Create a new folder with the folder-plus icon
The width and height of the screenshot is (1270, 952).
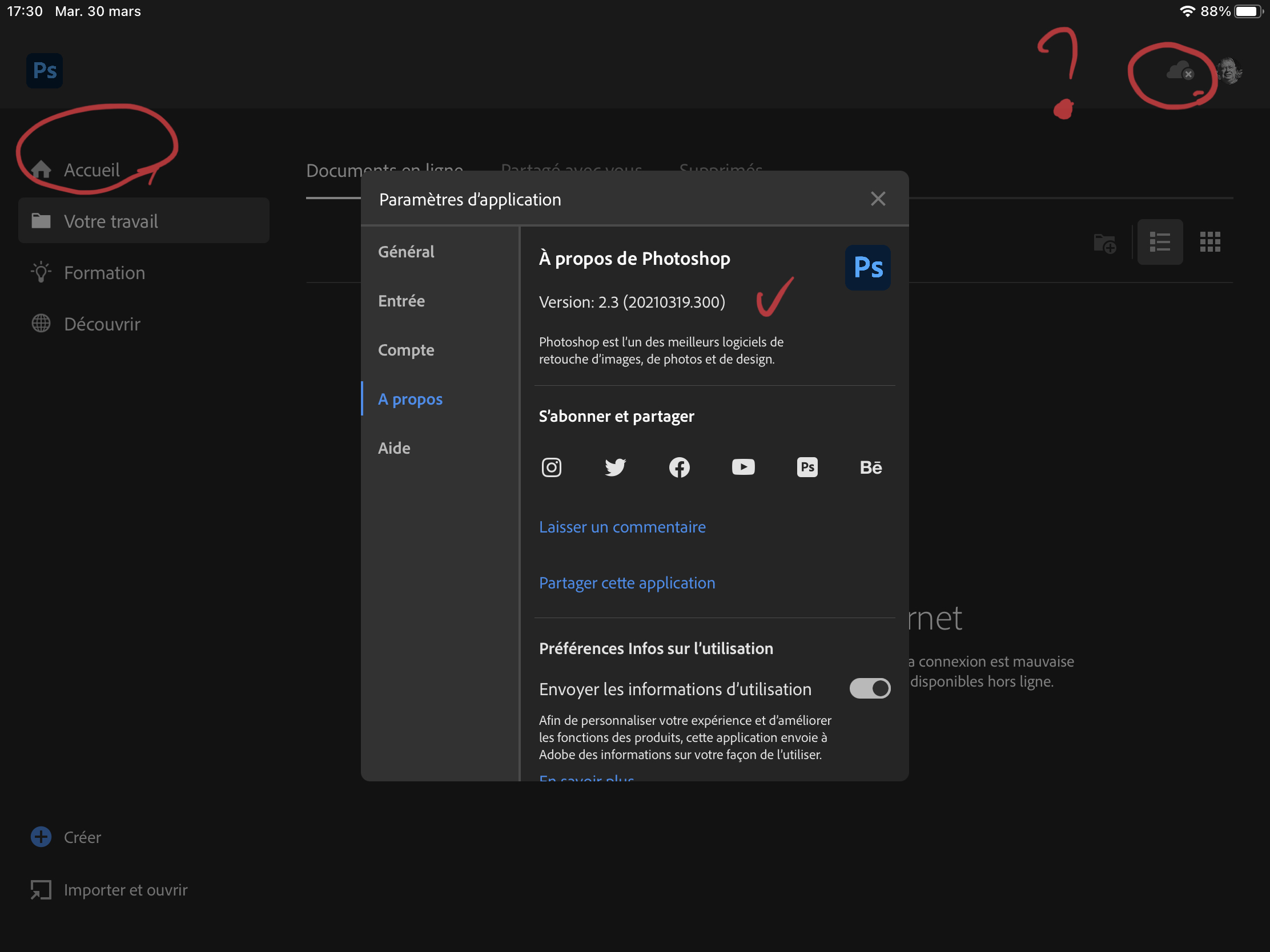[x=1104, y=243]
